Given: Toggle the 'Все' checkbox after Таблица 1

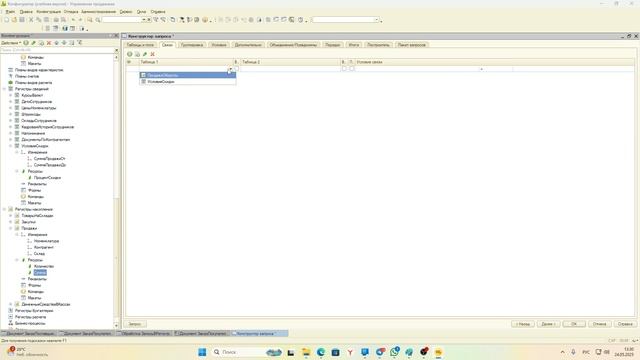Looking at the screenshot, I should (236, 69).
